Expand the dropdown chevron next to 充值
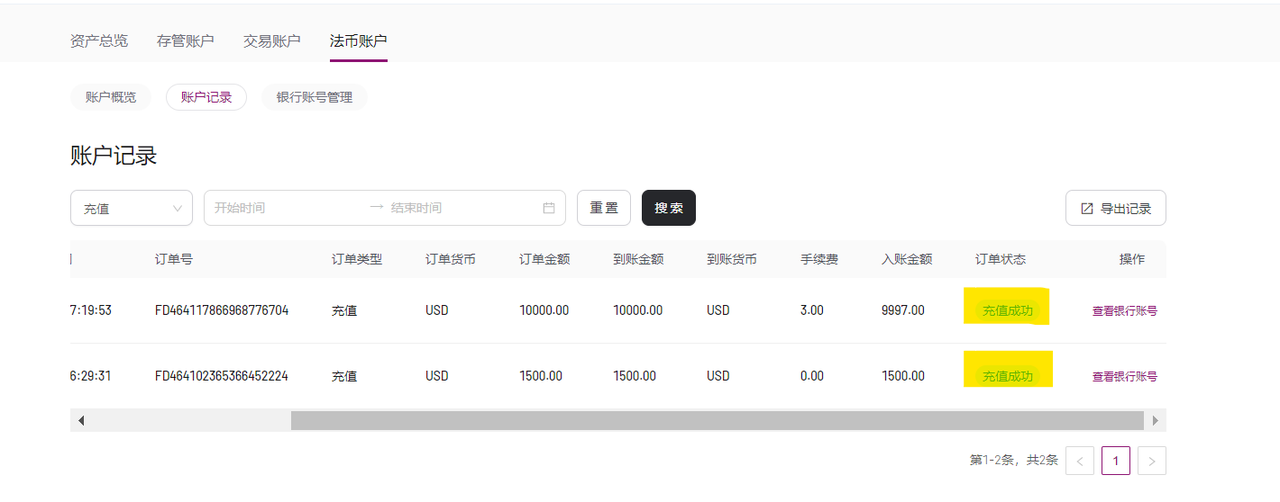 (x=178, y=208)
